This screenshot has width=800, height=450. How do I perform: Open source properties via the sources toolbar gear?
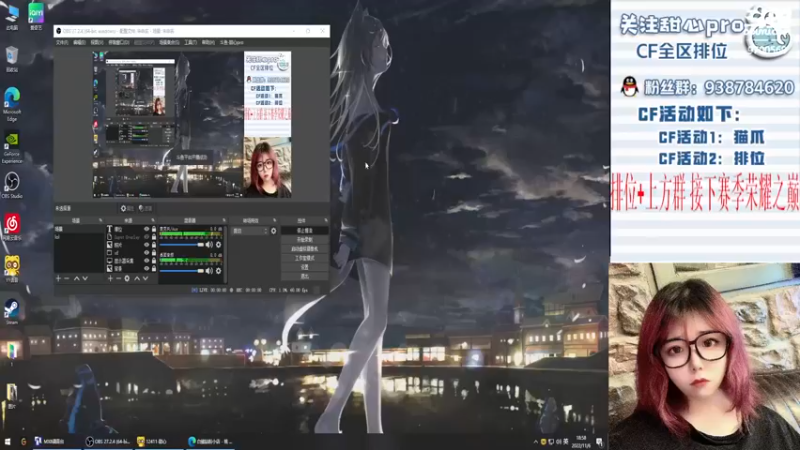tap(127, 279)
